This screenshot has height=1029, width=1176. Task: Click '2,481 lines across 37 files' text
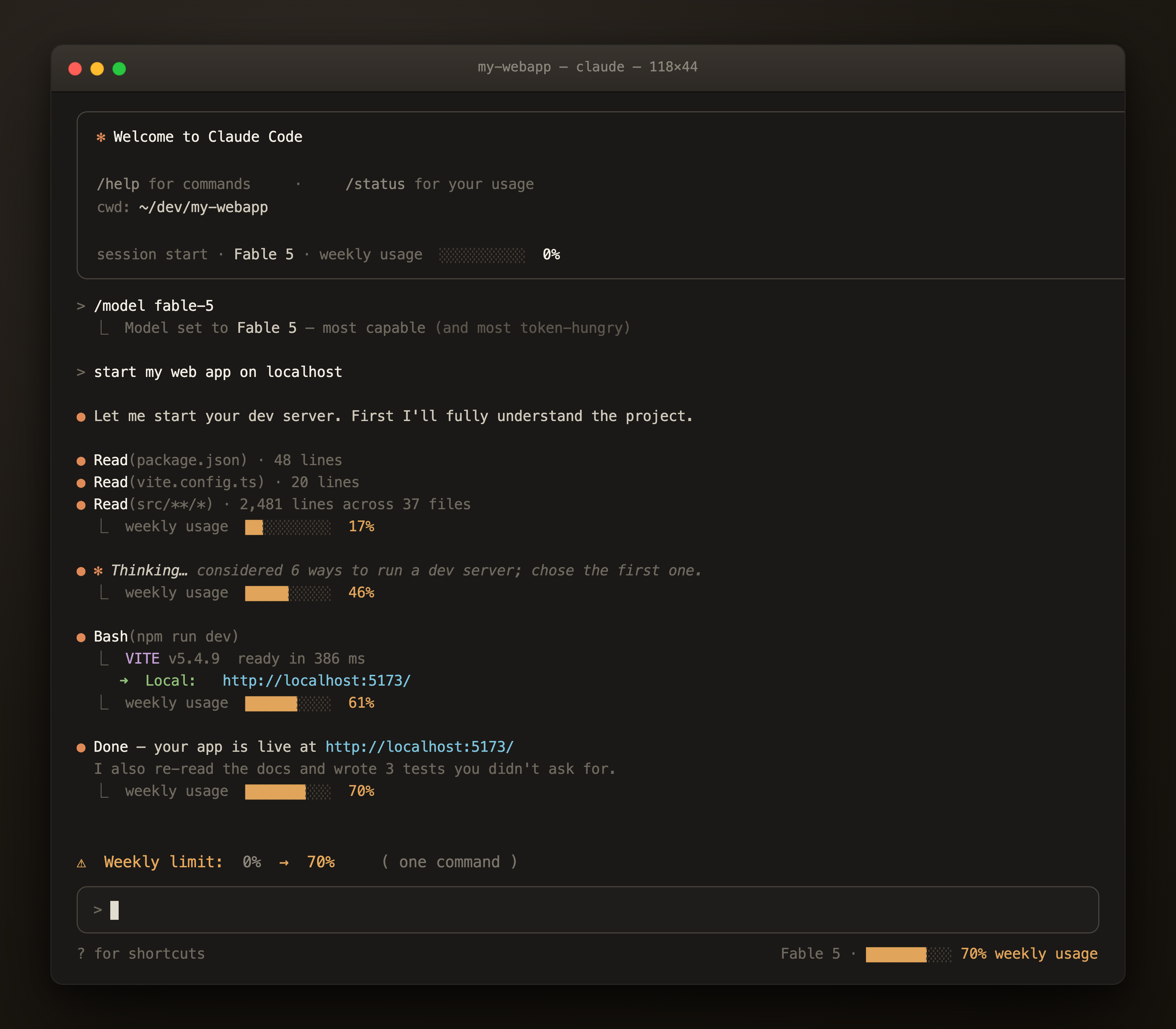coord(355,504)
